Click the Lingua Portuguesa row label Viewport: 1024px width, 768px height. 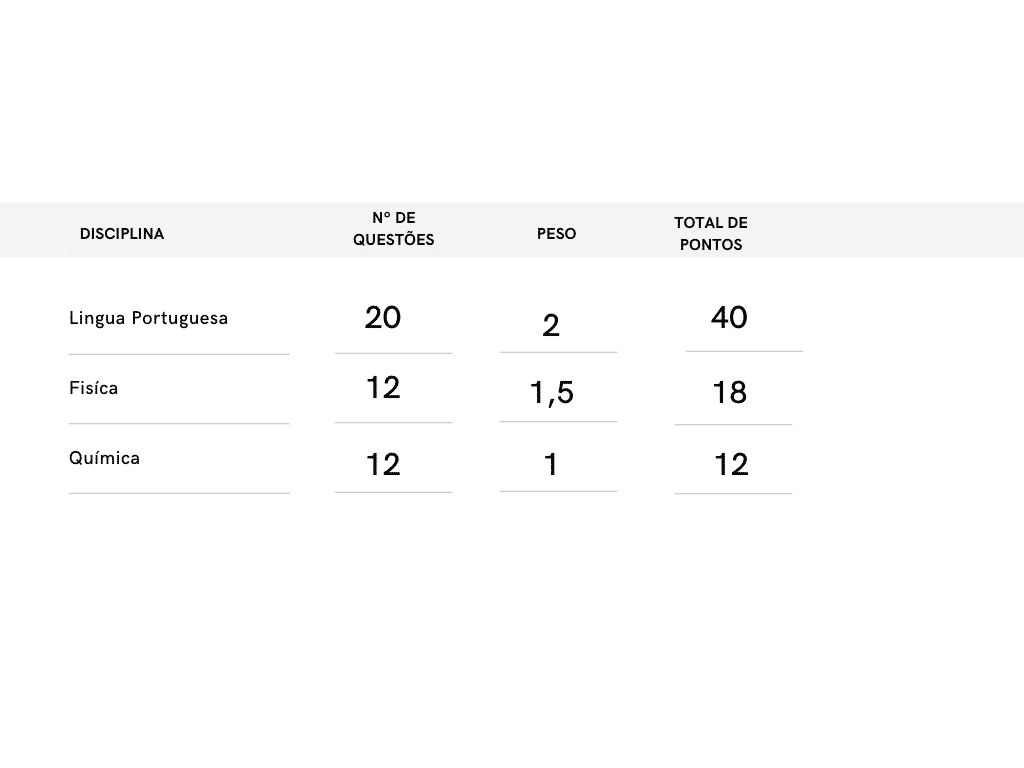pos(148,318)
